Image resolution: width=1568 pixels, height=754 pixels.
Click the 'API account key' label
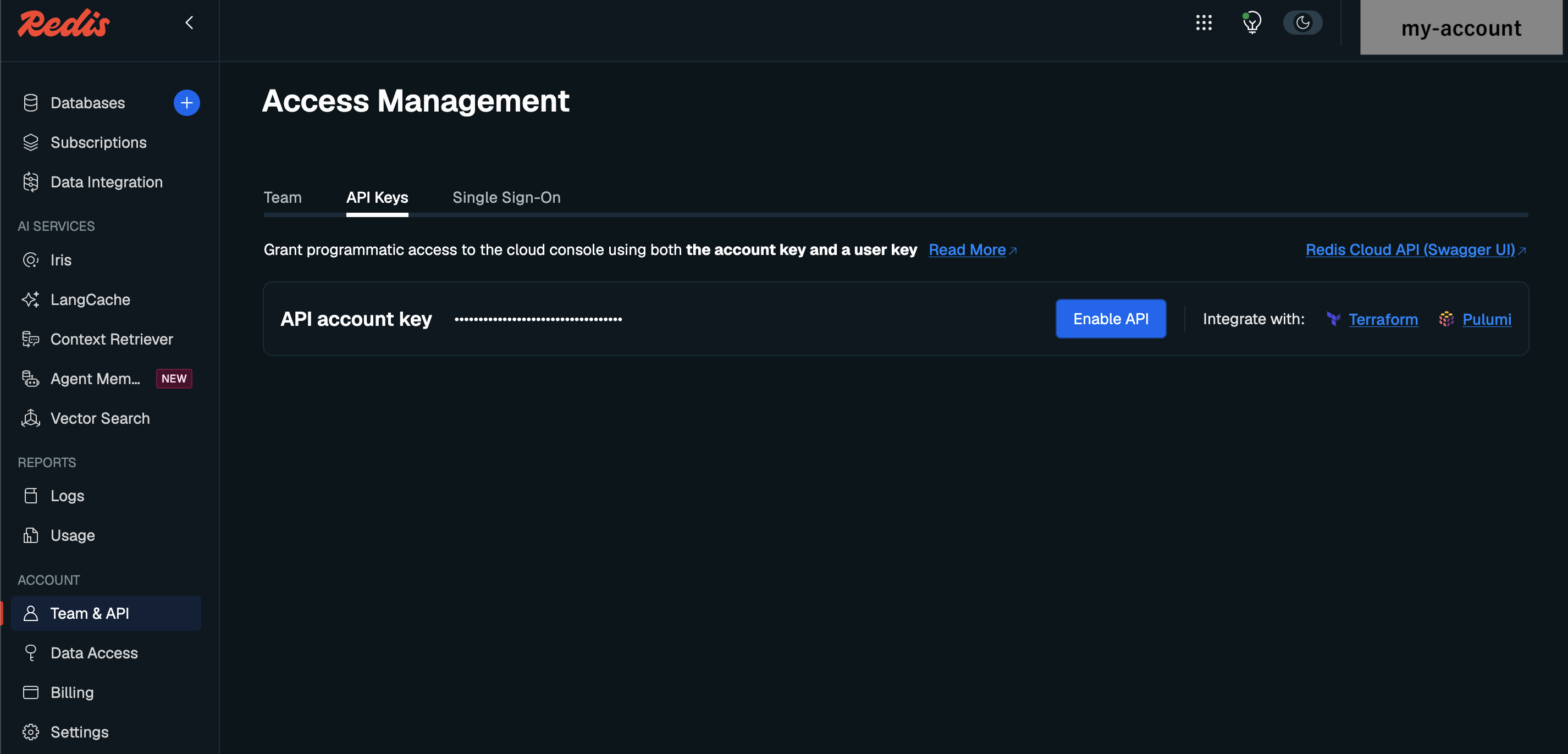click(x=356, y=319)
